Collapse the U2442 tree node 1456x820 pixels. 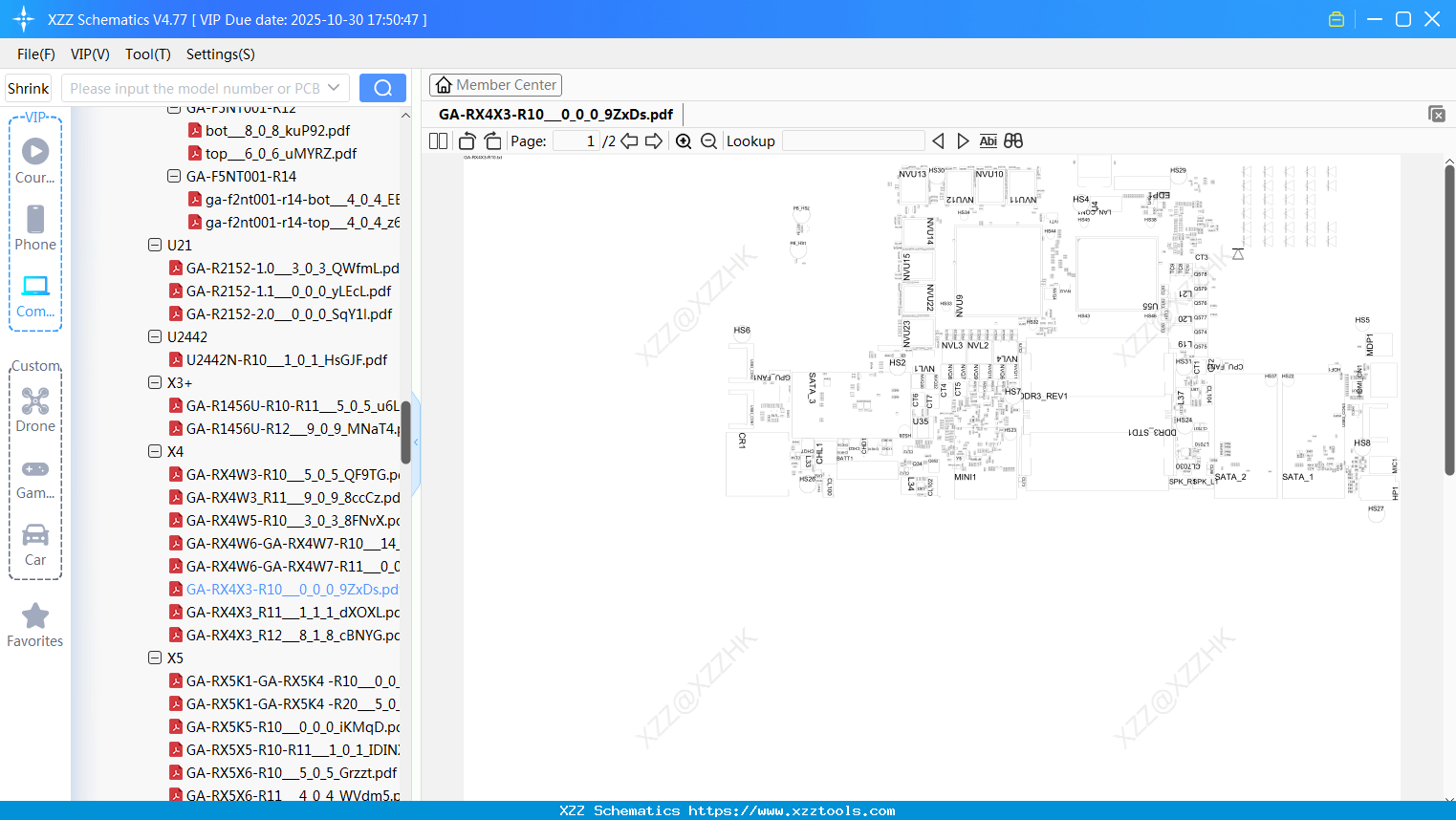[155, 336]
